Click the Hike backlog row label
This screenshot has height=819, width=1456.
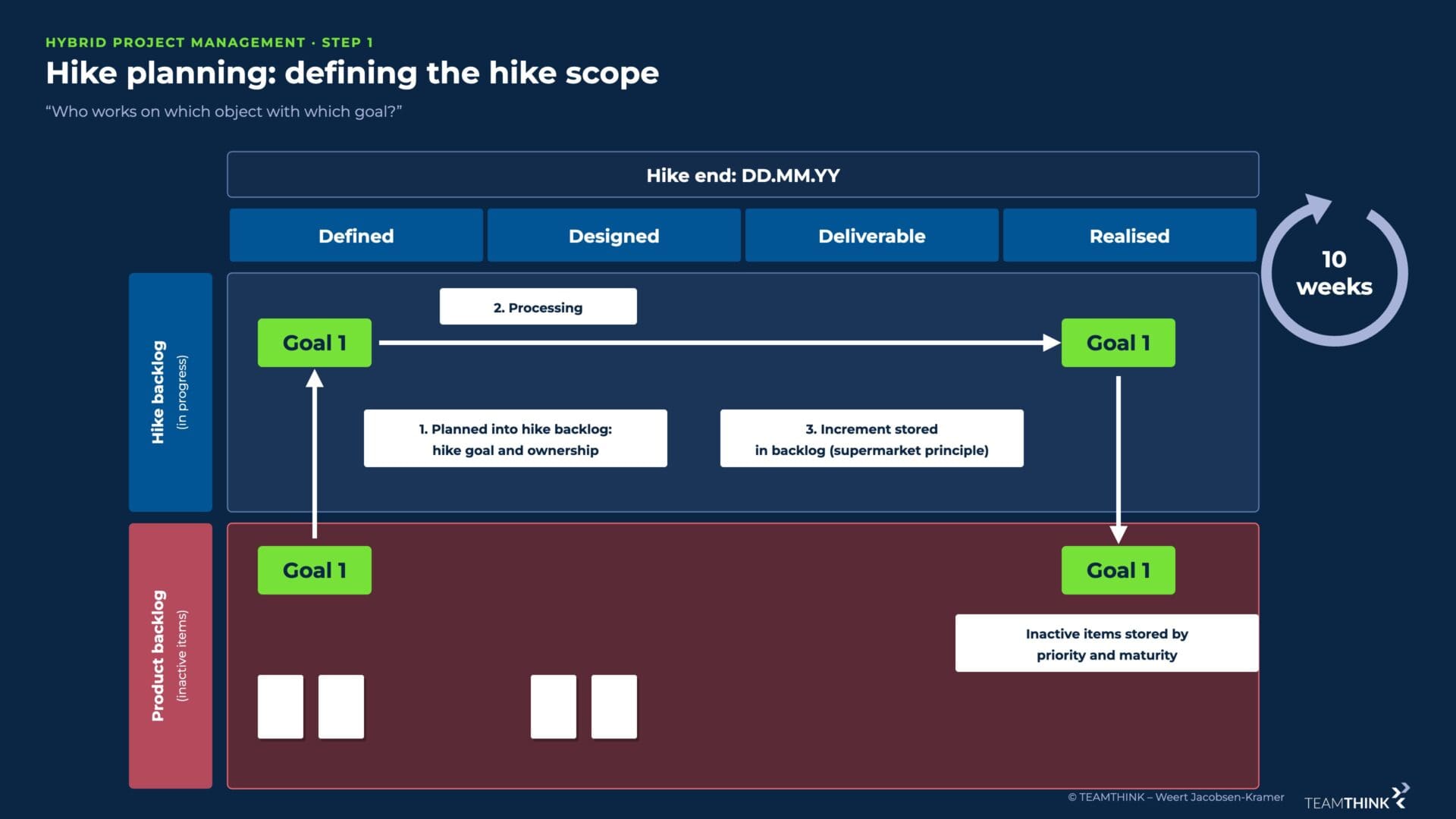coord(171,392)
